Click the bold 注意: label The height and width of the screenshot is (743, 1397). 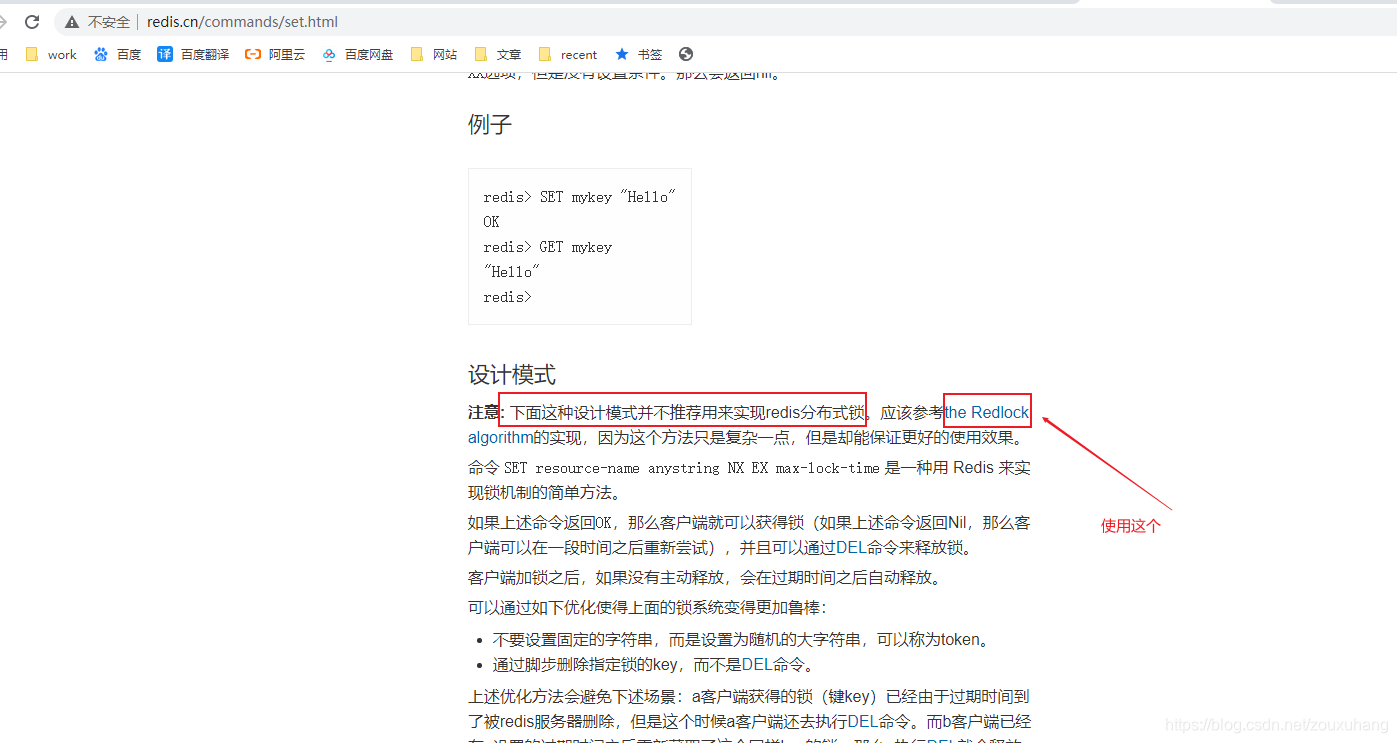(487, 412)
